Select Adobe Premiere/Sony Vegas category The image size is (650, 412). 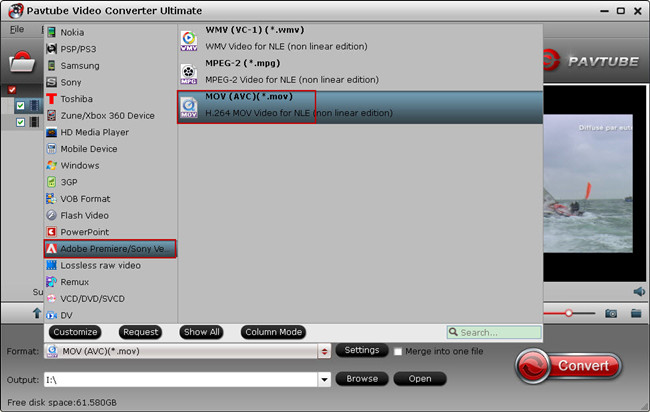[x=110, y=249]
